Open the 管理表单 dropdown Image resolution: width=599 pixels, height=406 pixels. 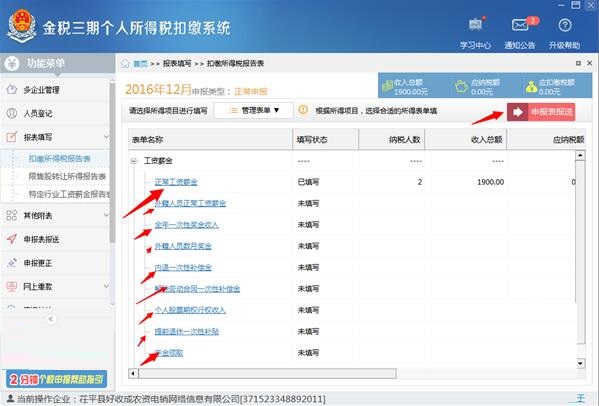[x=254, y=110]
